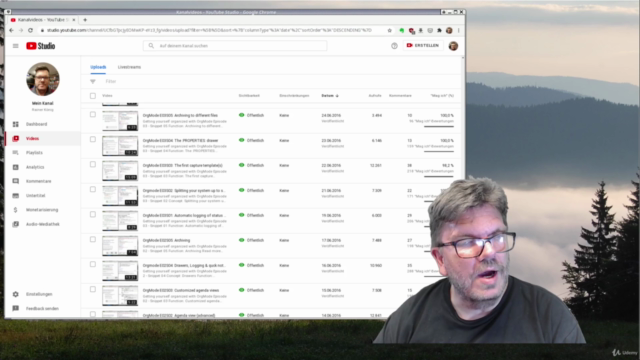
Task: Click like bar of 'The PROPERTIES drawer' row
Action: pos(439,151)
